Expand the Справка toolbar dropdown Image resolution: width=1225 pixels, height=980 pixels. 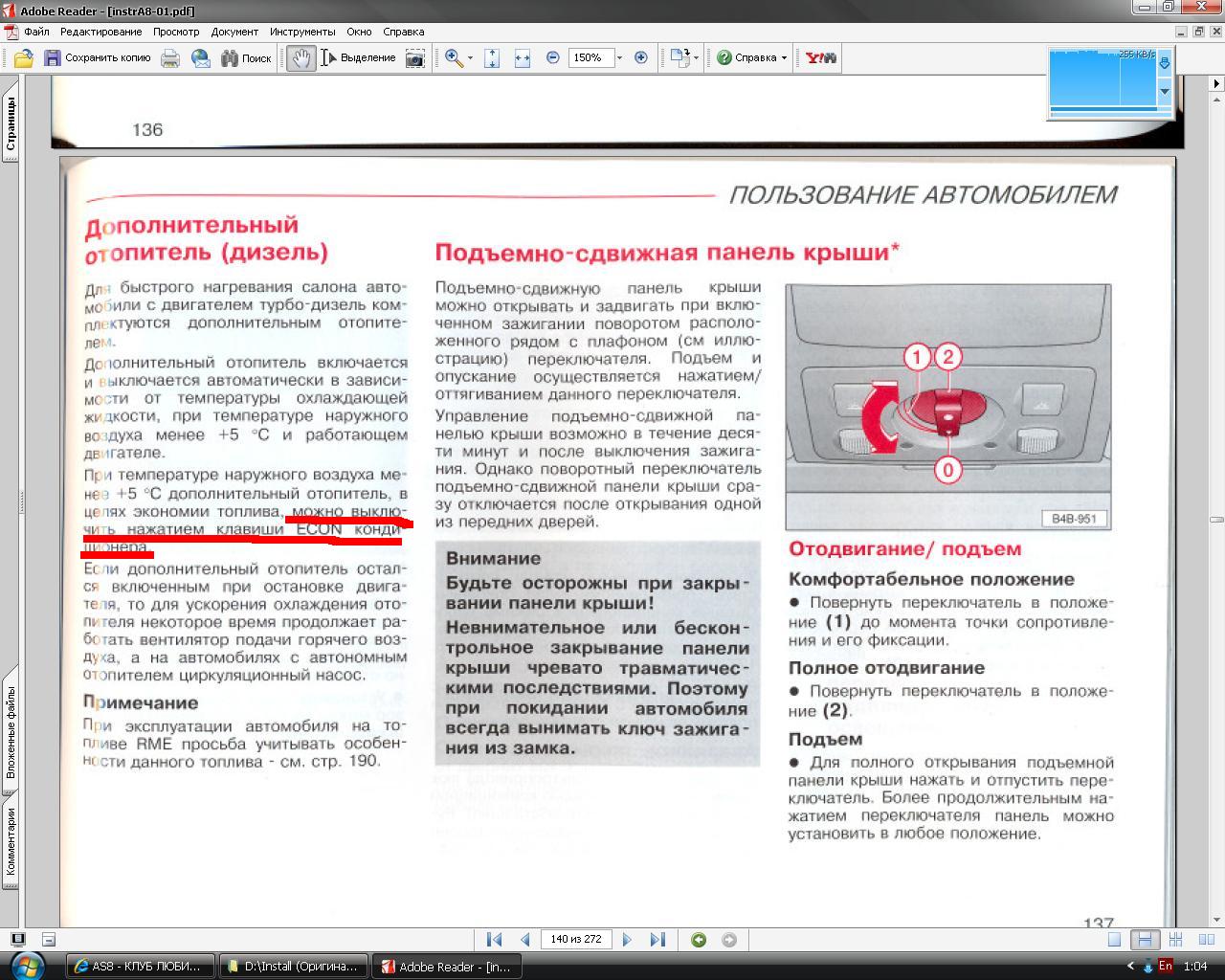(784, 58)
